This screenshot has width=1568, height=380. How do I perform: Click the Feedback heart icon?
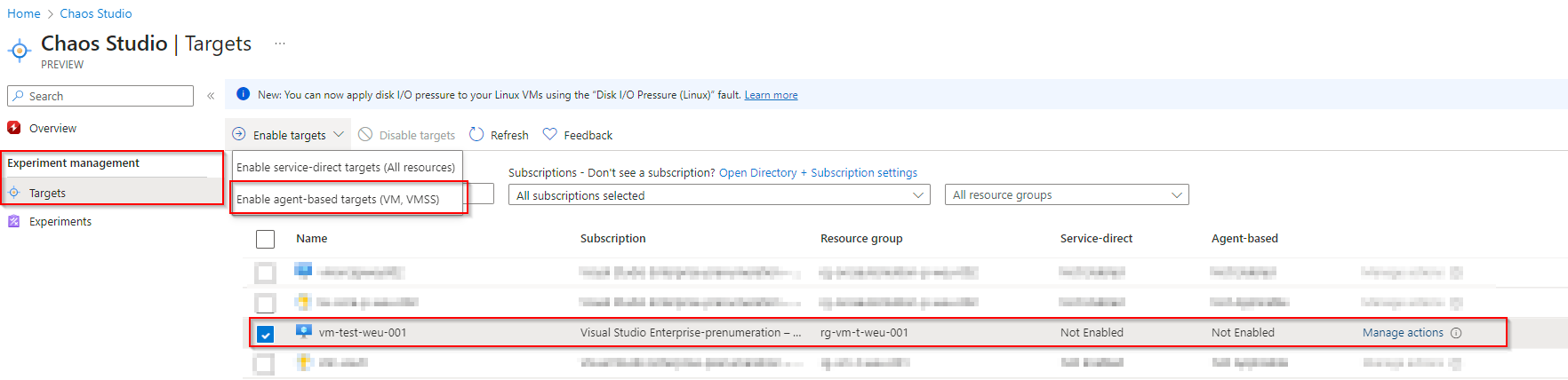tap(550, 135)
